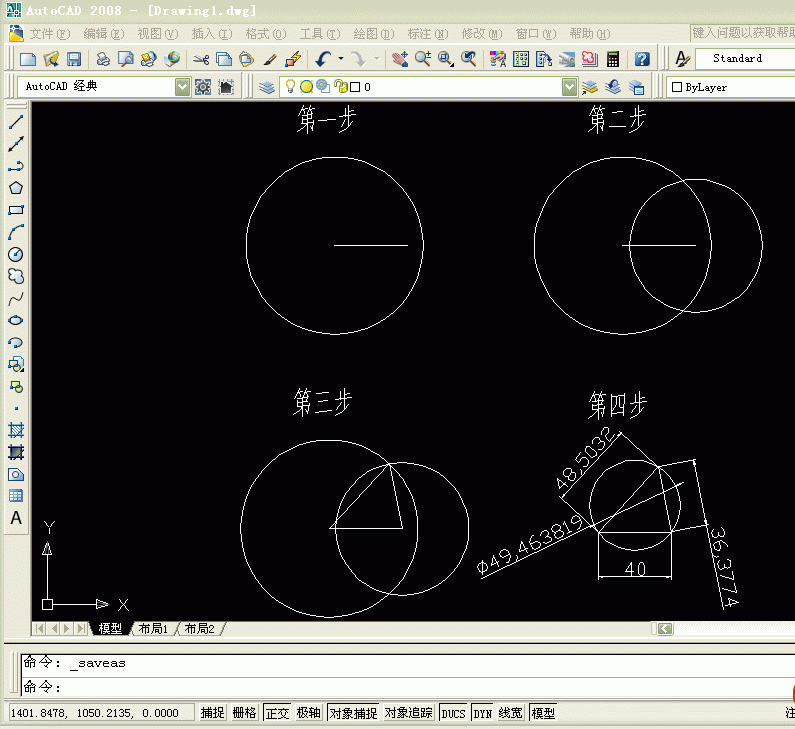Open the redo history dropdown arrow
This screenshot has width=795, height=729.
[x=377, y=59]
